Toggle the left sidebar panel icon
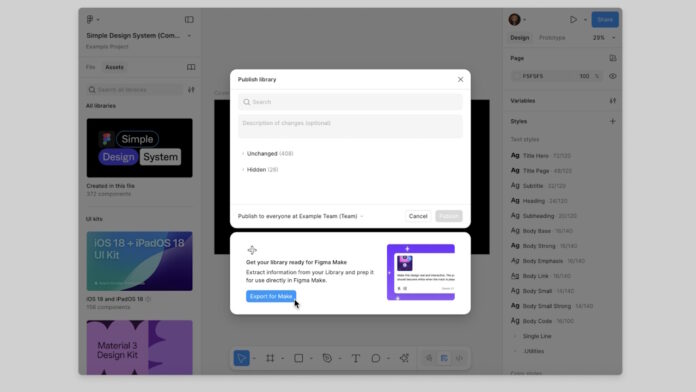Viewport: 696px width, 392px height. pyautogui.click(x=189, y=20)
